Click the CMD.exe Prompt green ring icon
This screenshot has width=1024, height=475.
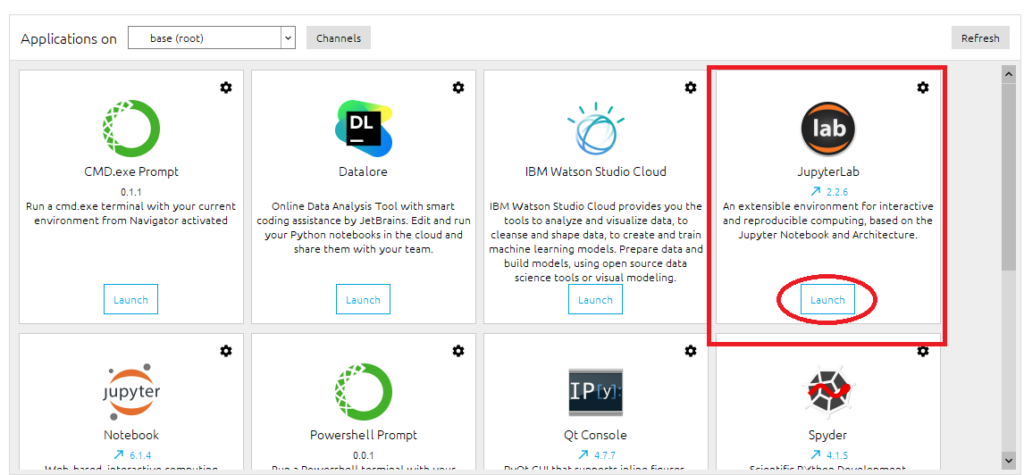[131, 126]
